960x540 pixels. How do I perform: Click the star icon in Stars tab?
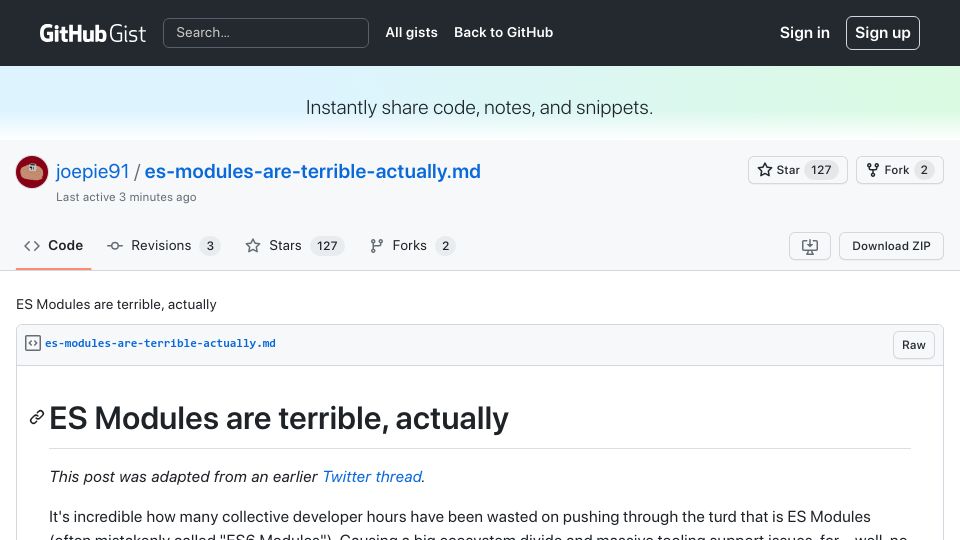click(x=253, y=246)
